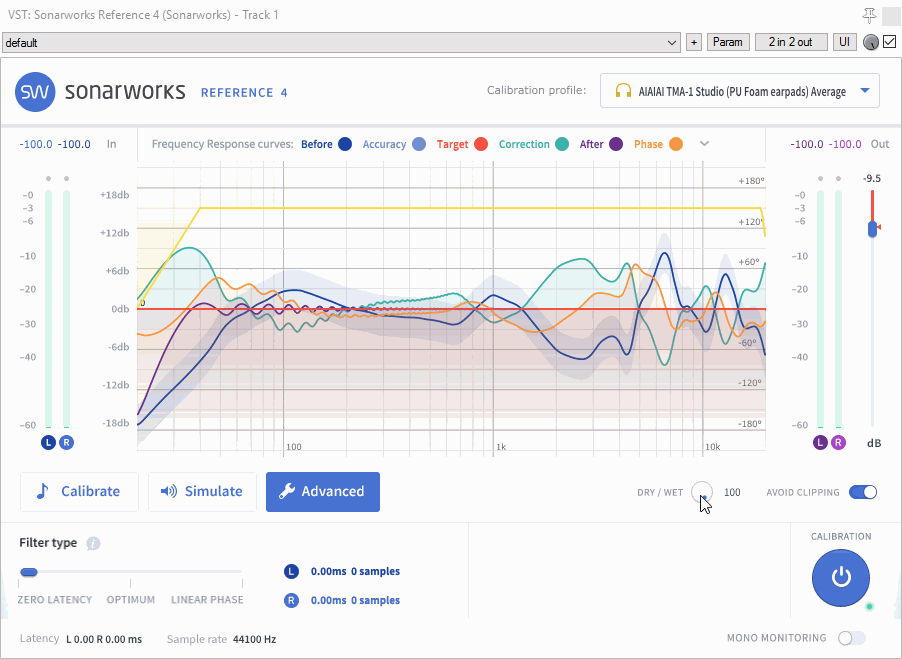Viewport: 902px width, 659px height.
Task: Open the default preset dropdown
Action: click(x=673, y=43)
